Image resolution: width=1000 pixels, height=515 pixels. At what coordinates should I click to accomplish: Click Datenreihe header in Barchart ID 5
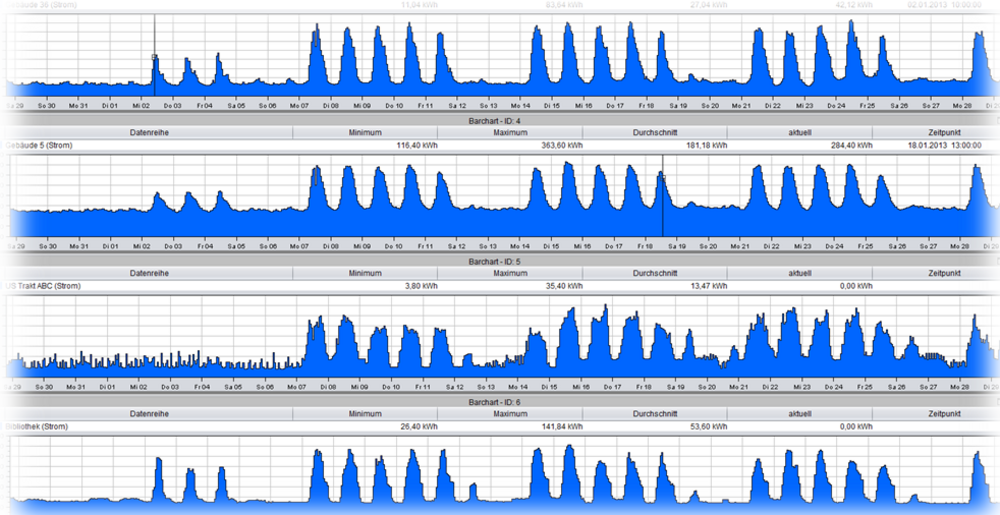148,273
